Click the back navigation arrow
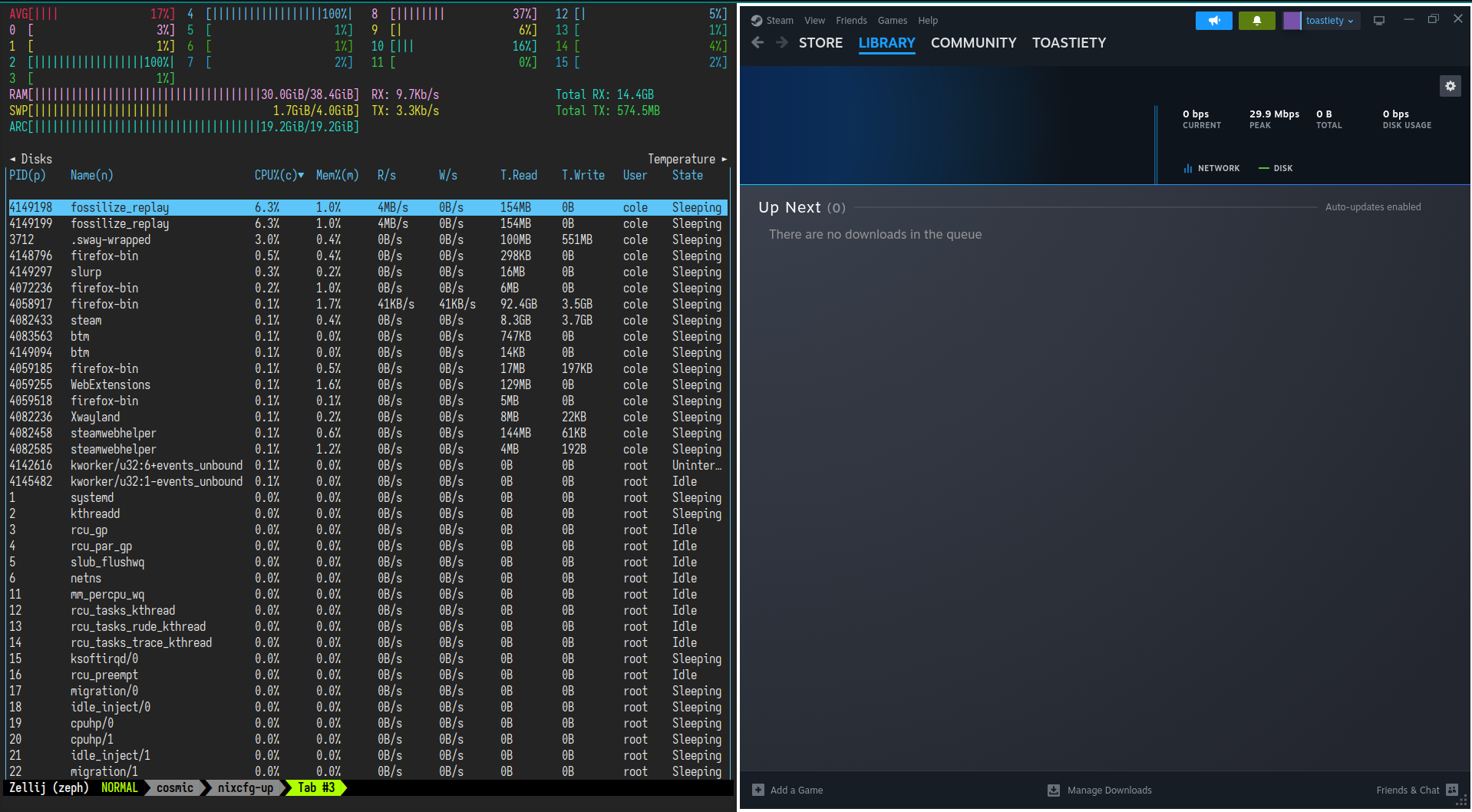The image size is (1472, 812). tap(757, 42)
